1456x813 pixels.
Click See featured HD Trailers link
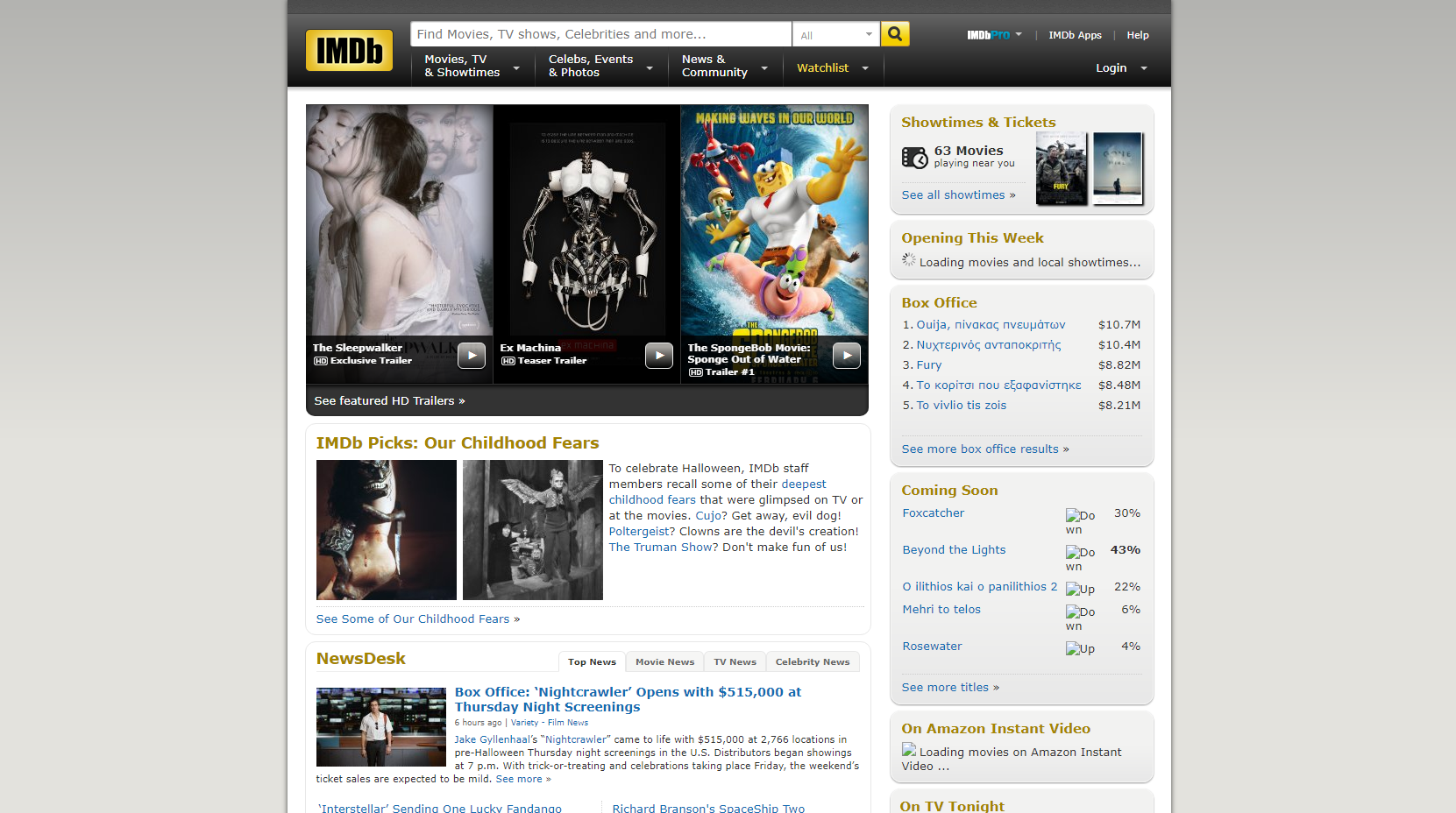[389, 401]
